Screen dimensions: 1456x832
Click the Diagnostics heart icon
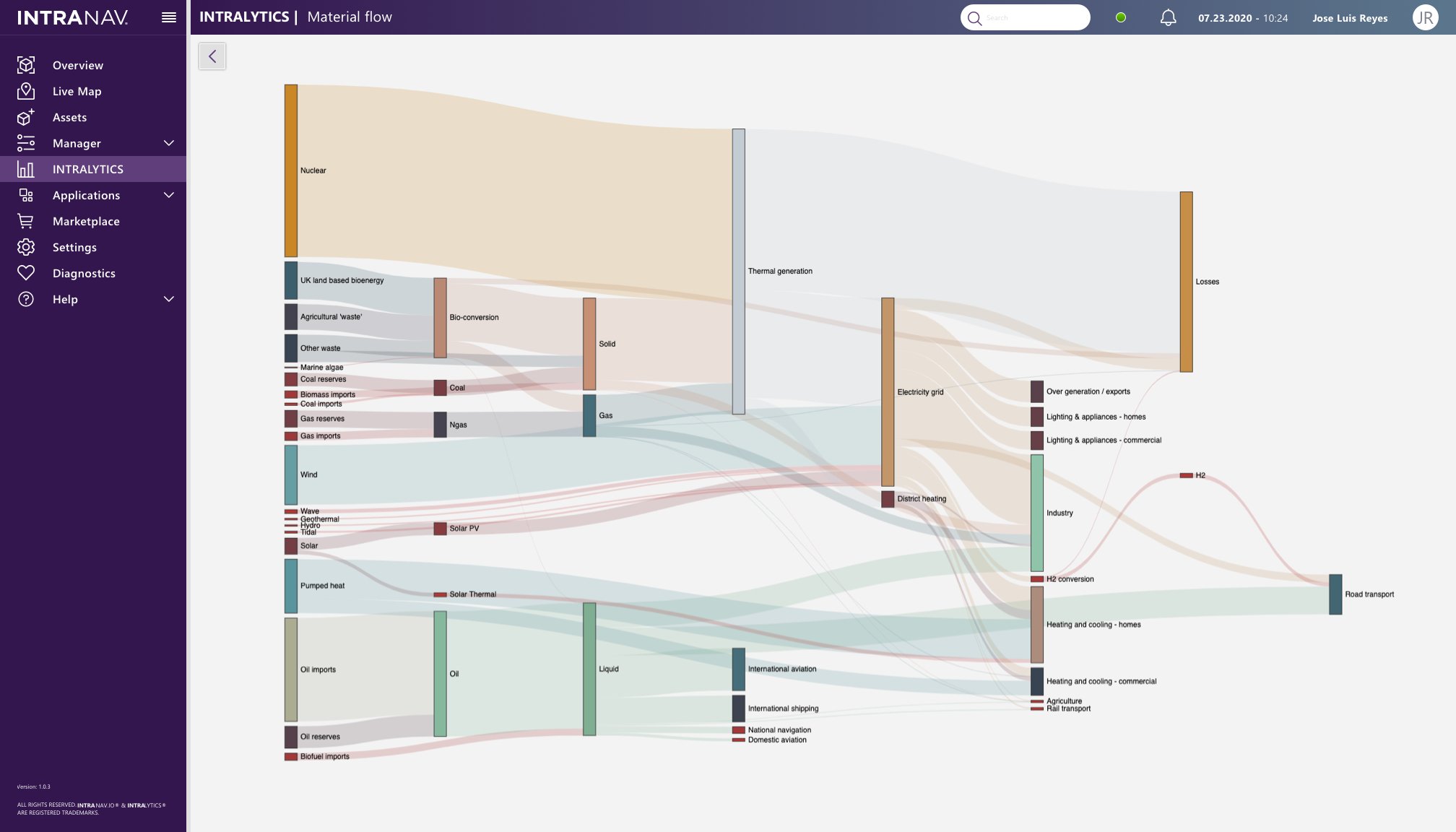[x=26, y=273]
